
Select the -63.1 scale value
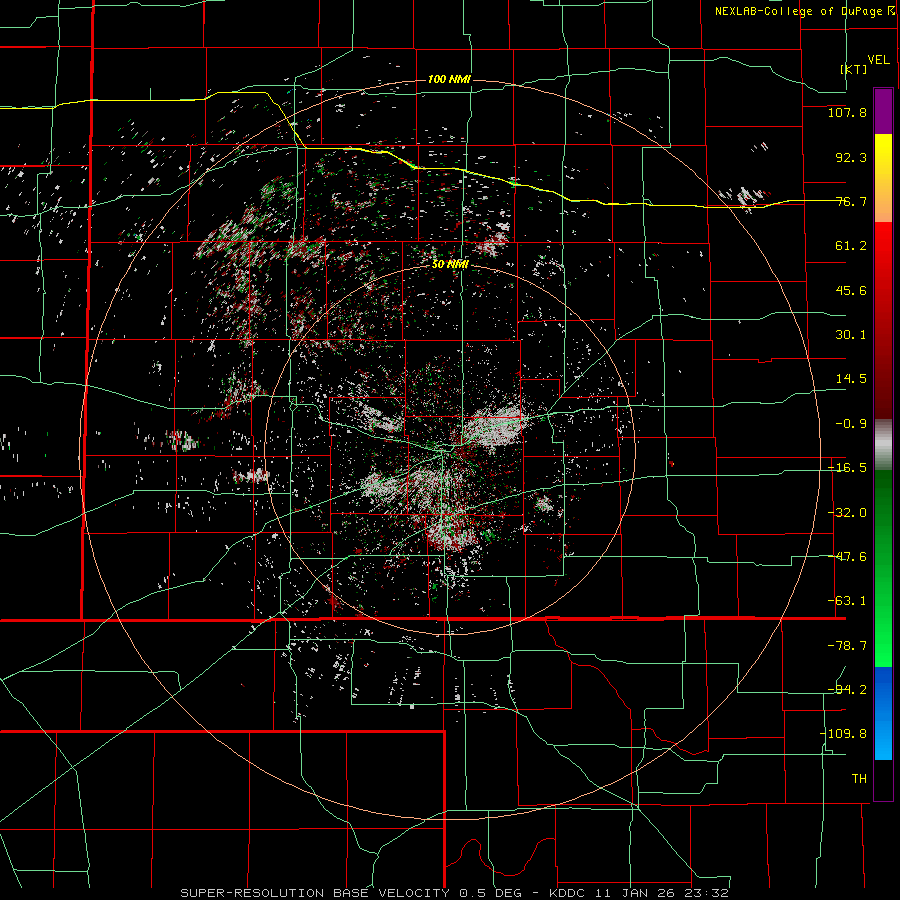point(847,601)
